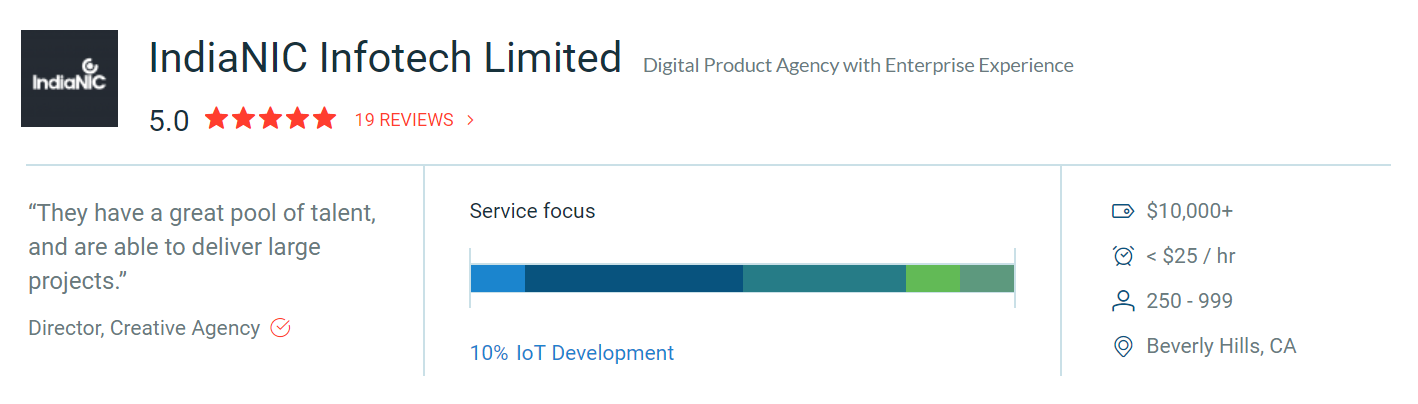Screen dimensions: 1418x404
Task: Click the 5.0 rating score
Action: point(169,121)
